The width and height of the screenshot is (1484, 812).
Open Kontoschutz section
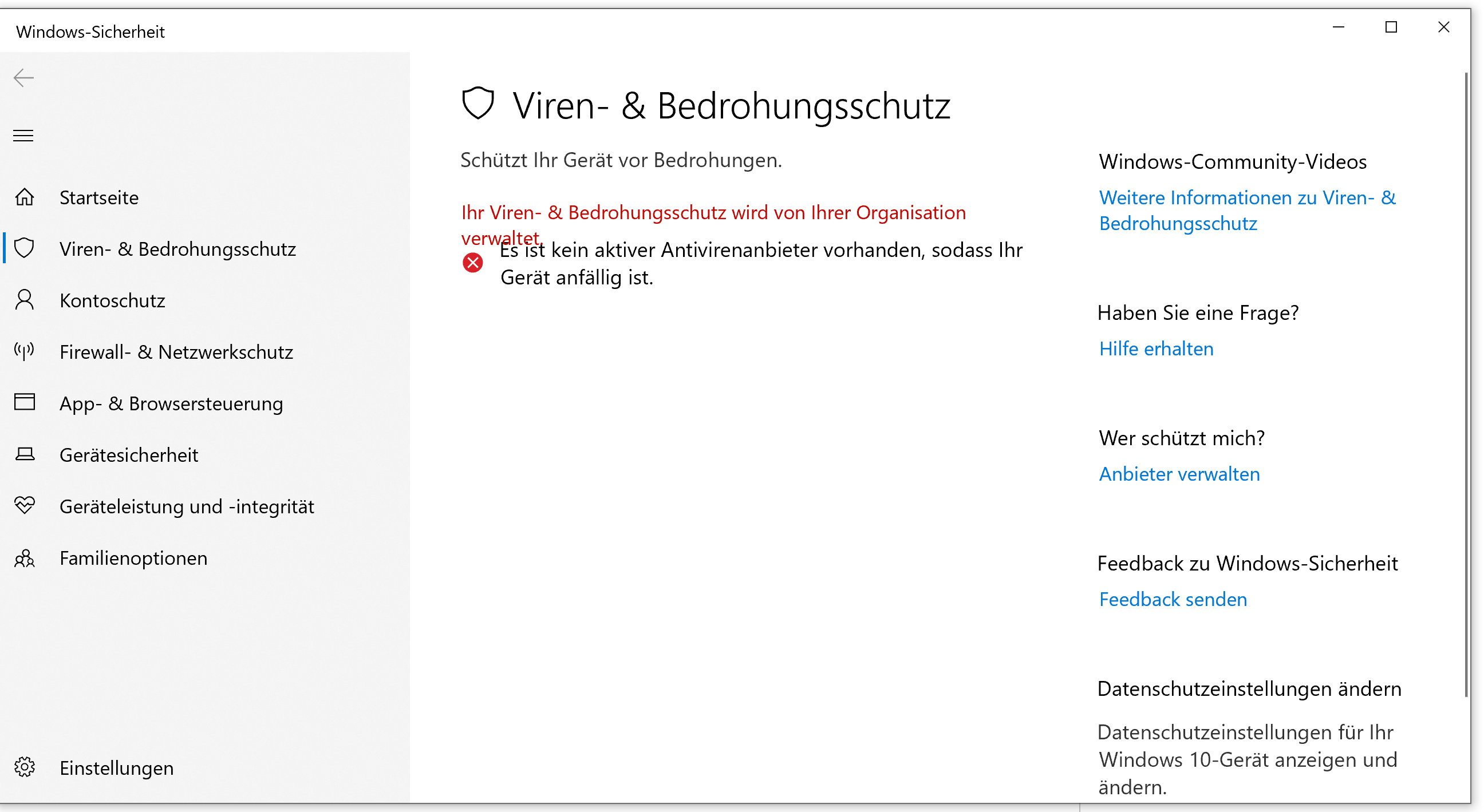tap(112, 300)
